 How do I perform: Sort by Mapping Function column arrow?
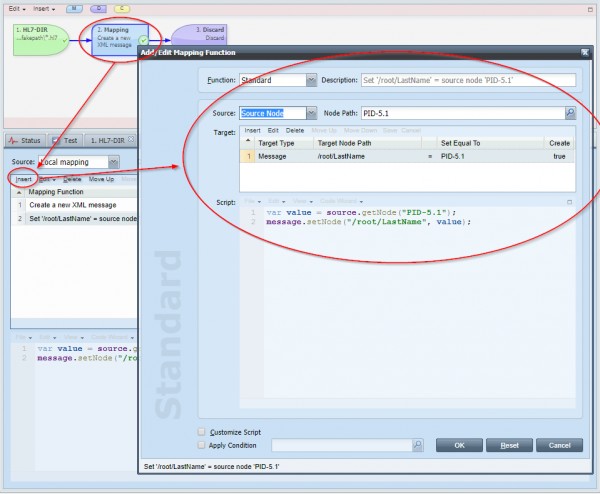(x=19, y=192)
